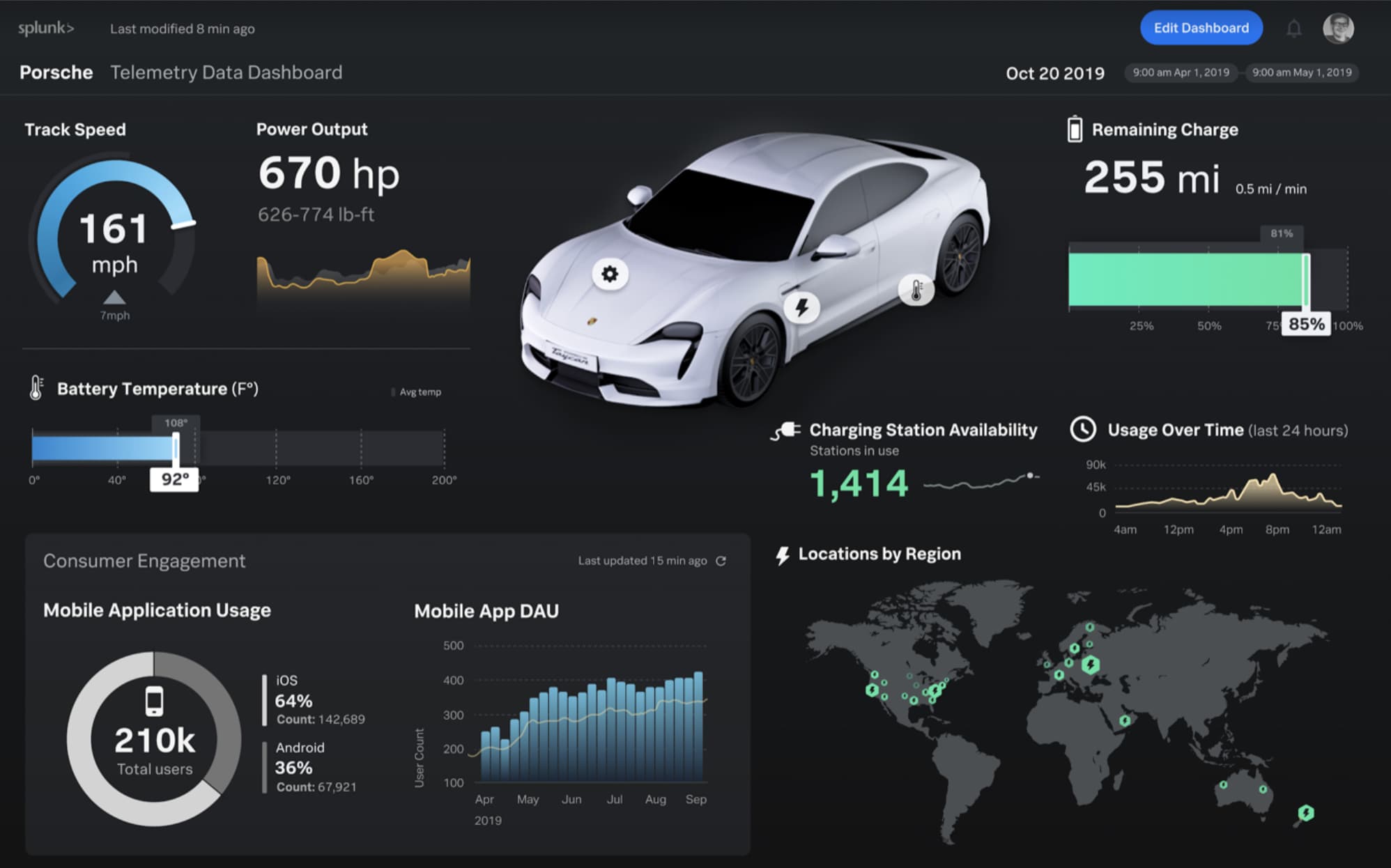Click the Porsche title
The image size is (1391, 868).
[x=56, y=72]
